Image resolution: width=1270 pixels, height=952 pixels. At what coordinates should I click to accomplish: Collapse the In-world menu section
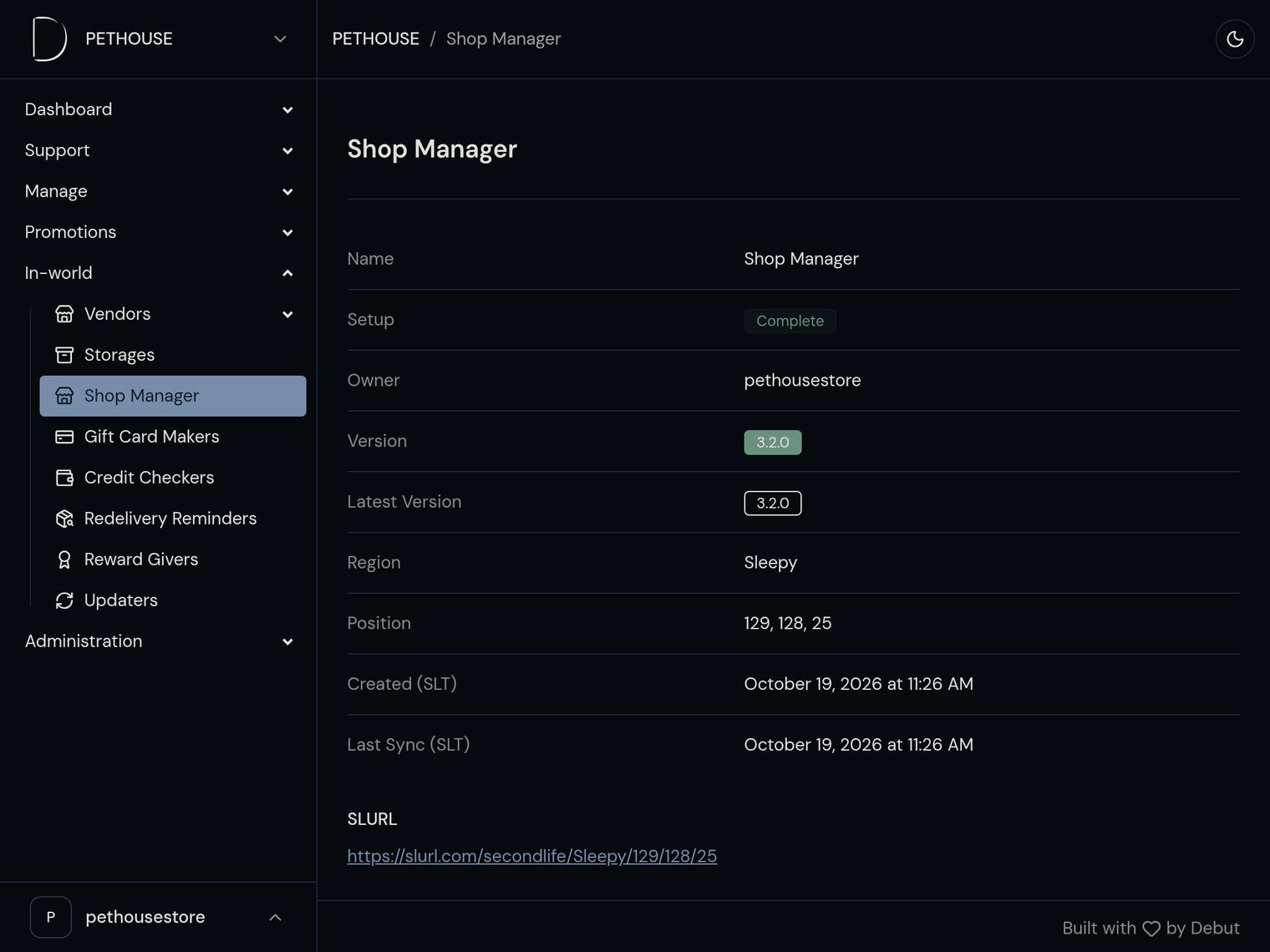point(159,273)
